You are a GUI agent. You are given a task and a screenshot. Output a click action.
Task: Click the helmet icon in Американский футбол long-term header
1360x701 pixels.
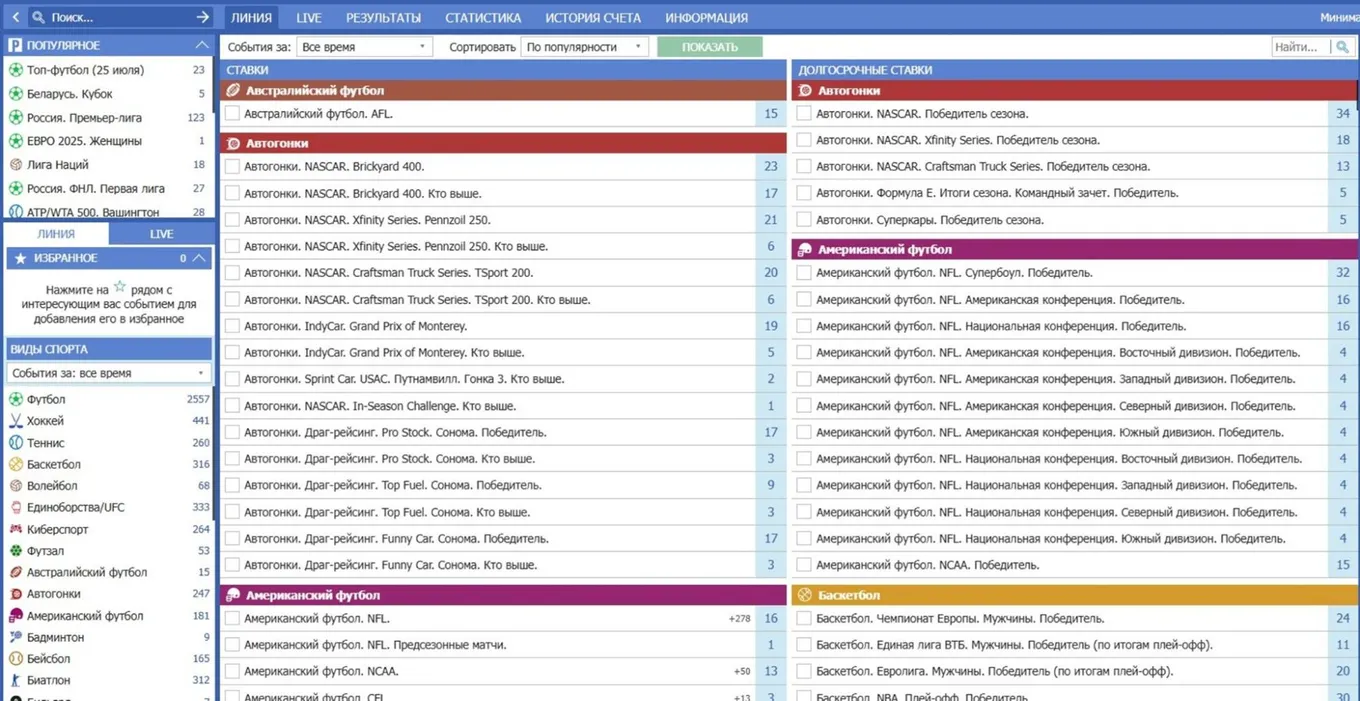(805, 250)
